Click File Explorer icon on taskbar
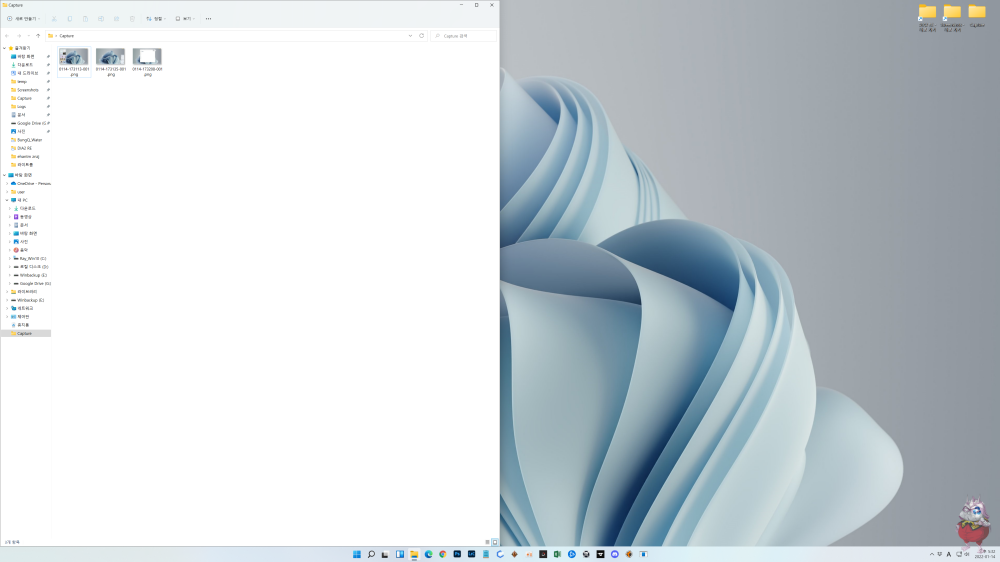This screenshot has width=1000, height=562. (414, 554)
